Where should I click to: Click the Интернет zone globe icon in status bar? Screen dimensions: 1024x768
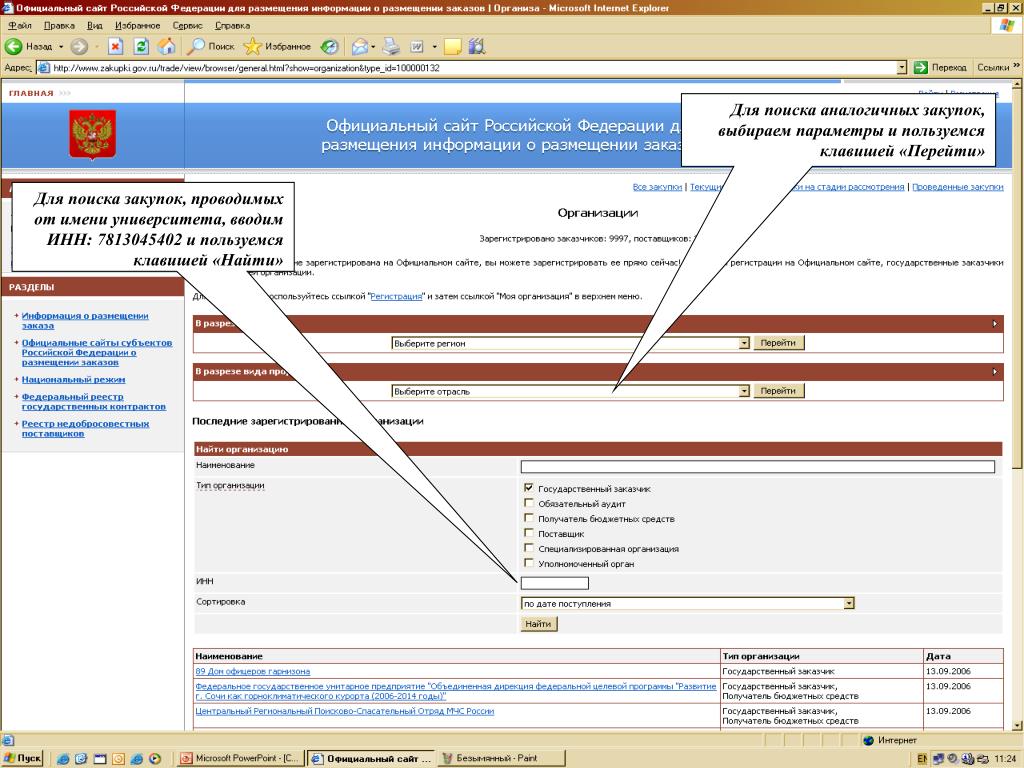(869, 740)
